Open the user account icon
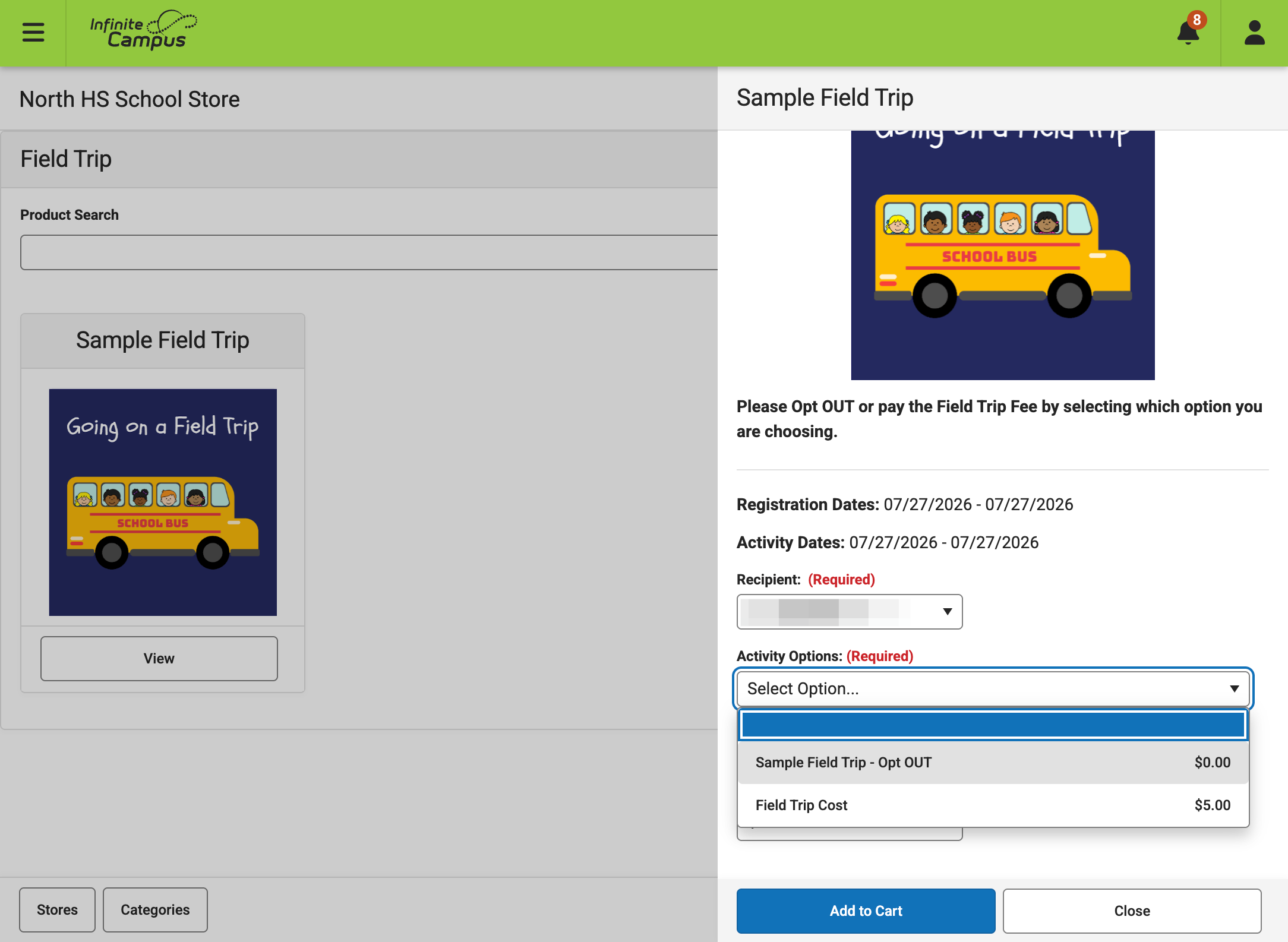Image resolution: width=1288 pixels, height=942 pixels. pyautogui.click(x=1254, y=33)
